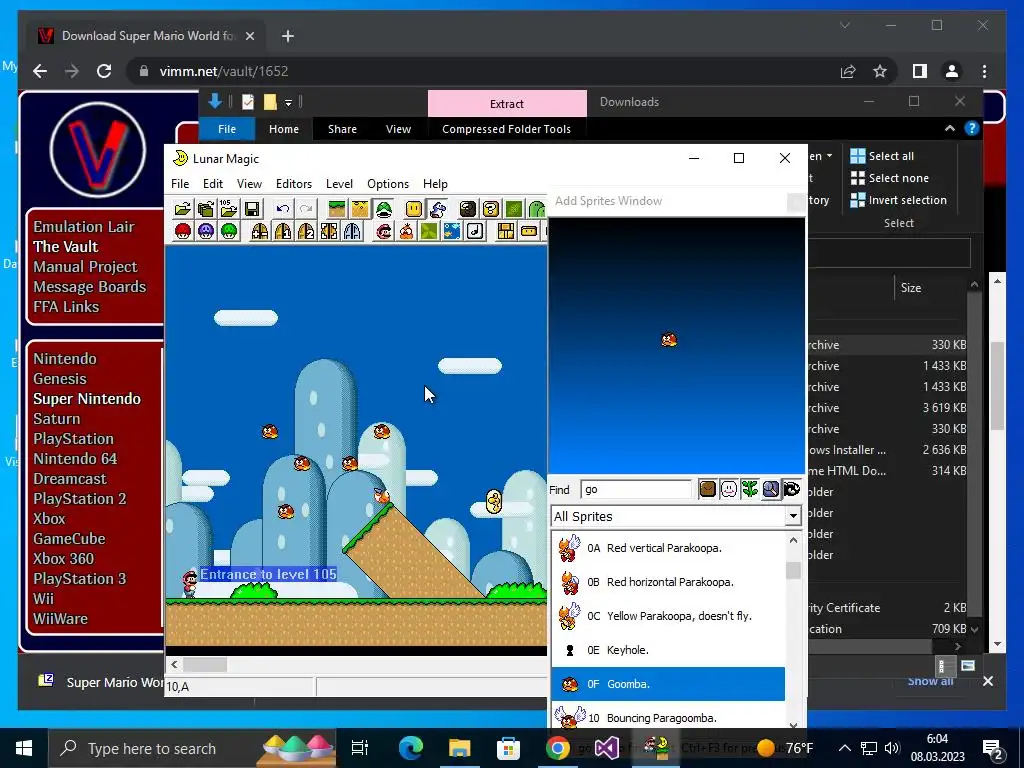Open the Lunar Magic File menu
The width and height of the screenshot is (1024, 768).
tap(180, 184)
